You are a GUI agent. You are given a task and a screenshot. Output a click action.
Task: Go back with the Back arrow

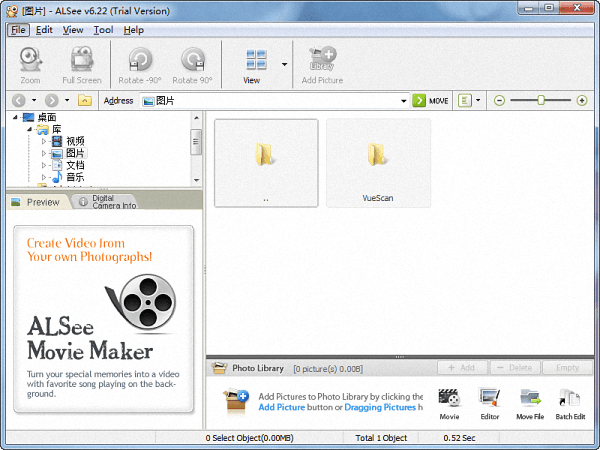[19, 101]
